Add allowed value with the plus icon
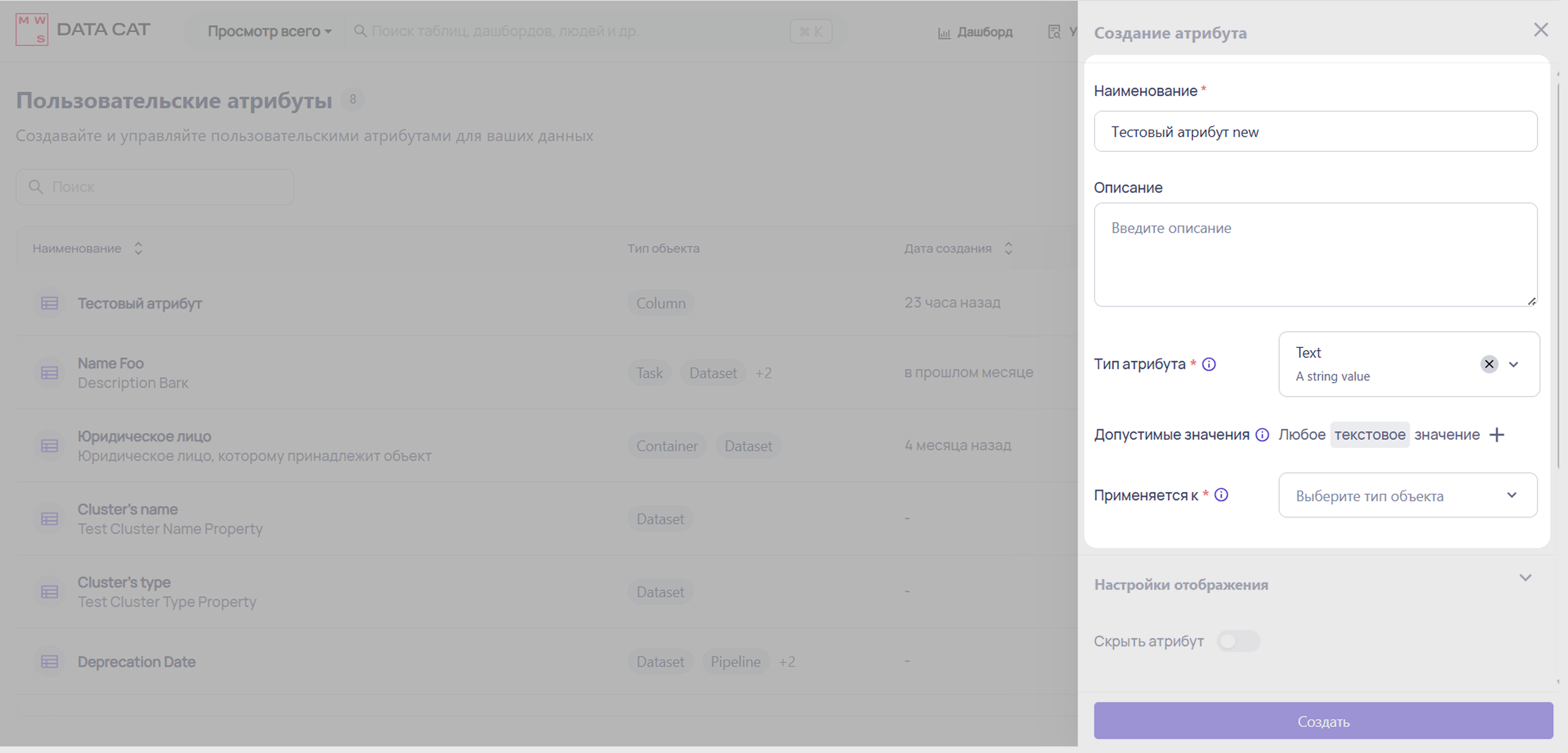Screen dimensions: 1568x753 [x=1497, y=435]
